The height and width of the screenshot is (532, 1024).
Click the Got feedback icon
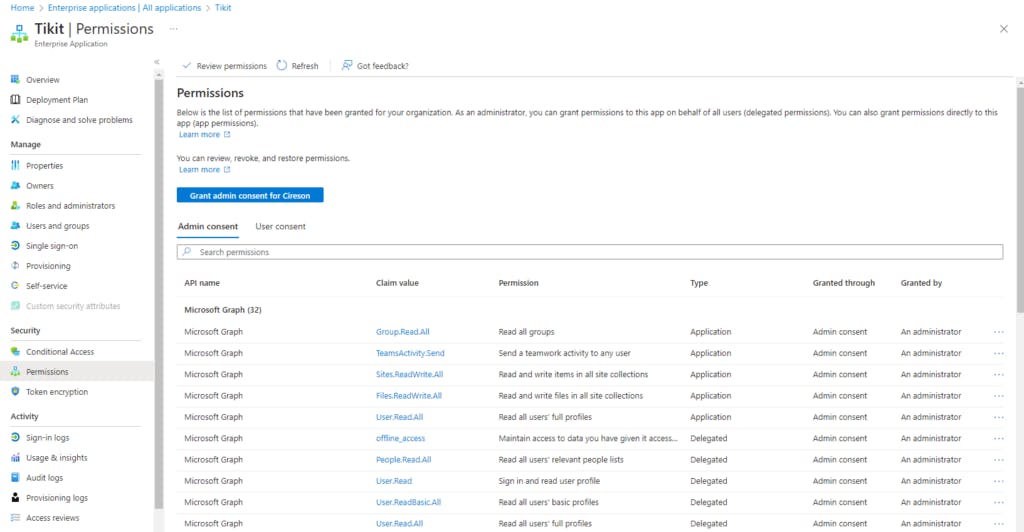click(347, 66)
